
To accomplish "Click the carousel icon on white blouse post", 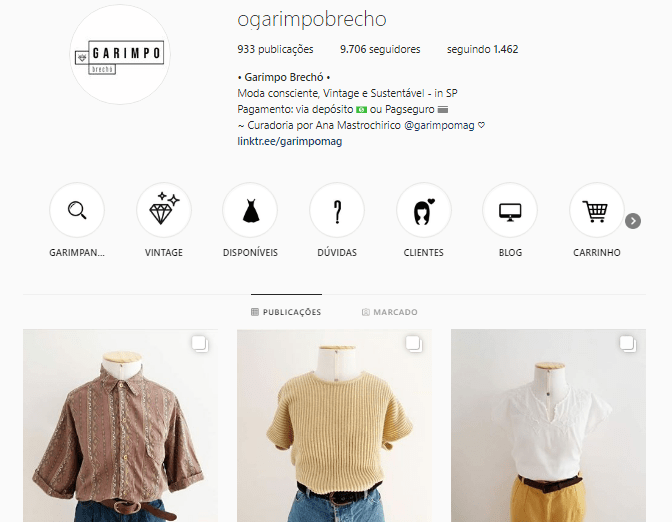I will (628, 344).
